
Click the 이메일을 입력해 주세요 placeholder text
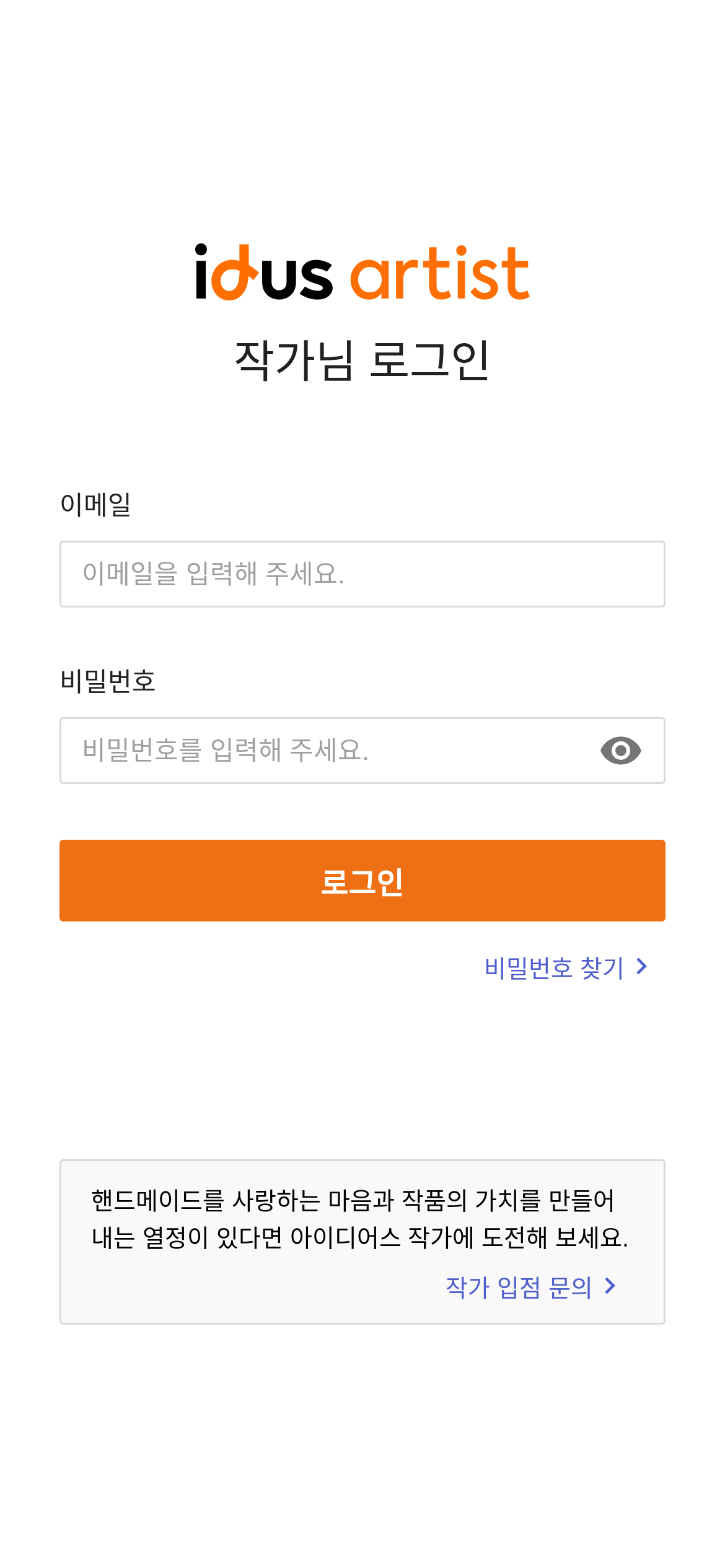coord(213,573)
